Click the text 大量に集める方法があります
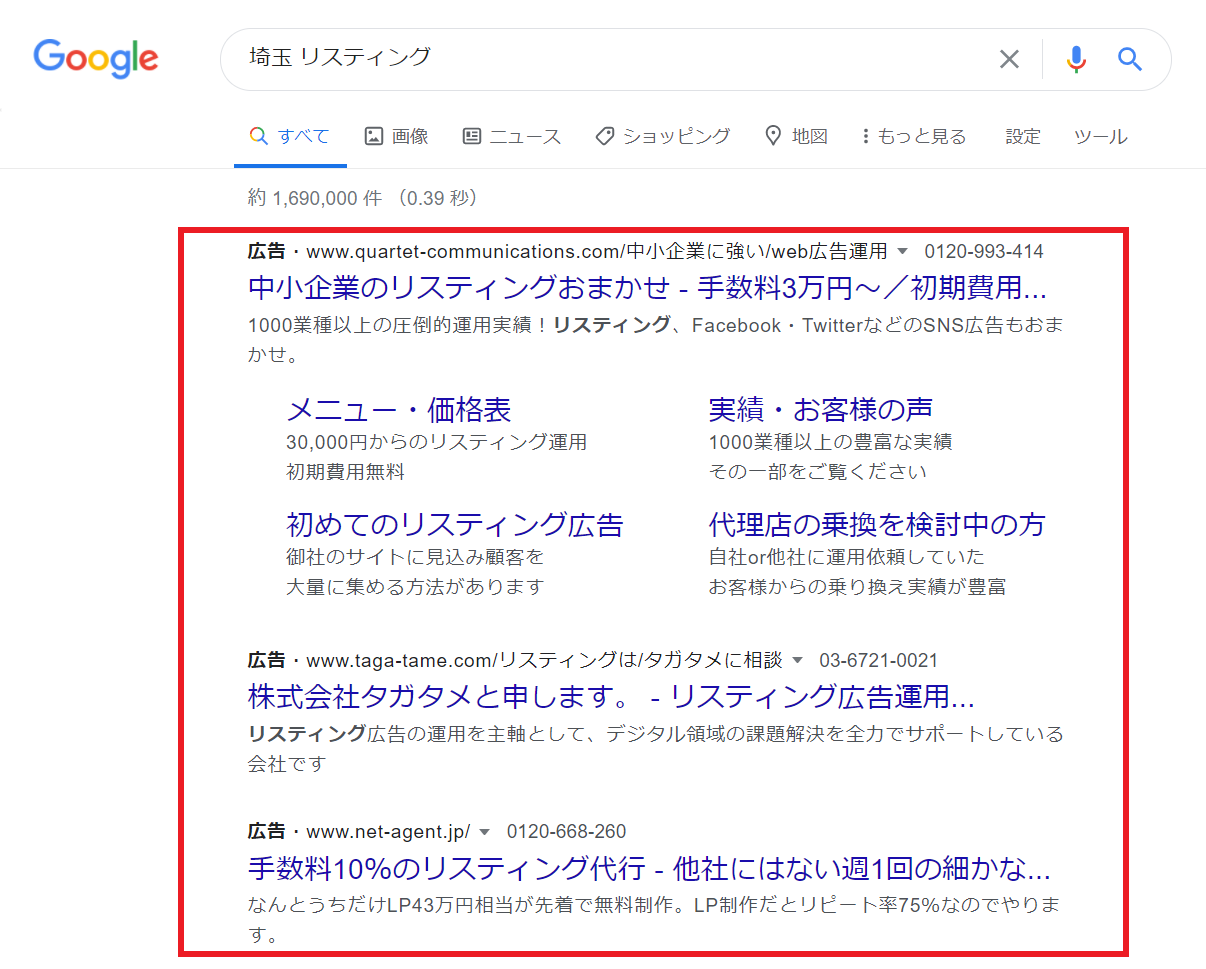 pyautogui.click(x=415, y=587)
